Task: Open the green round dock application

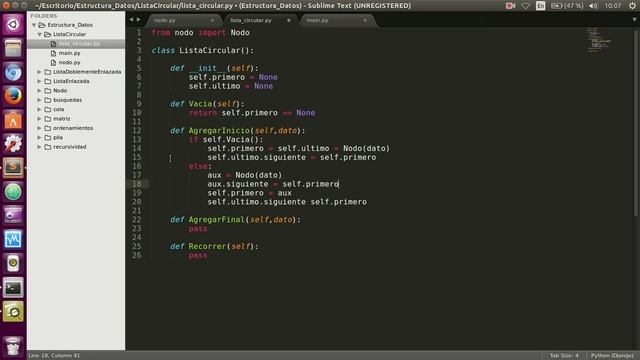Action: [13, 192]
